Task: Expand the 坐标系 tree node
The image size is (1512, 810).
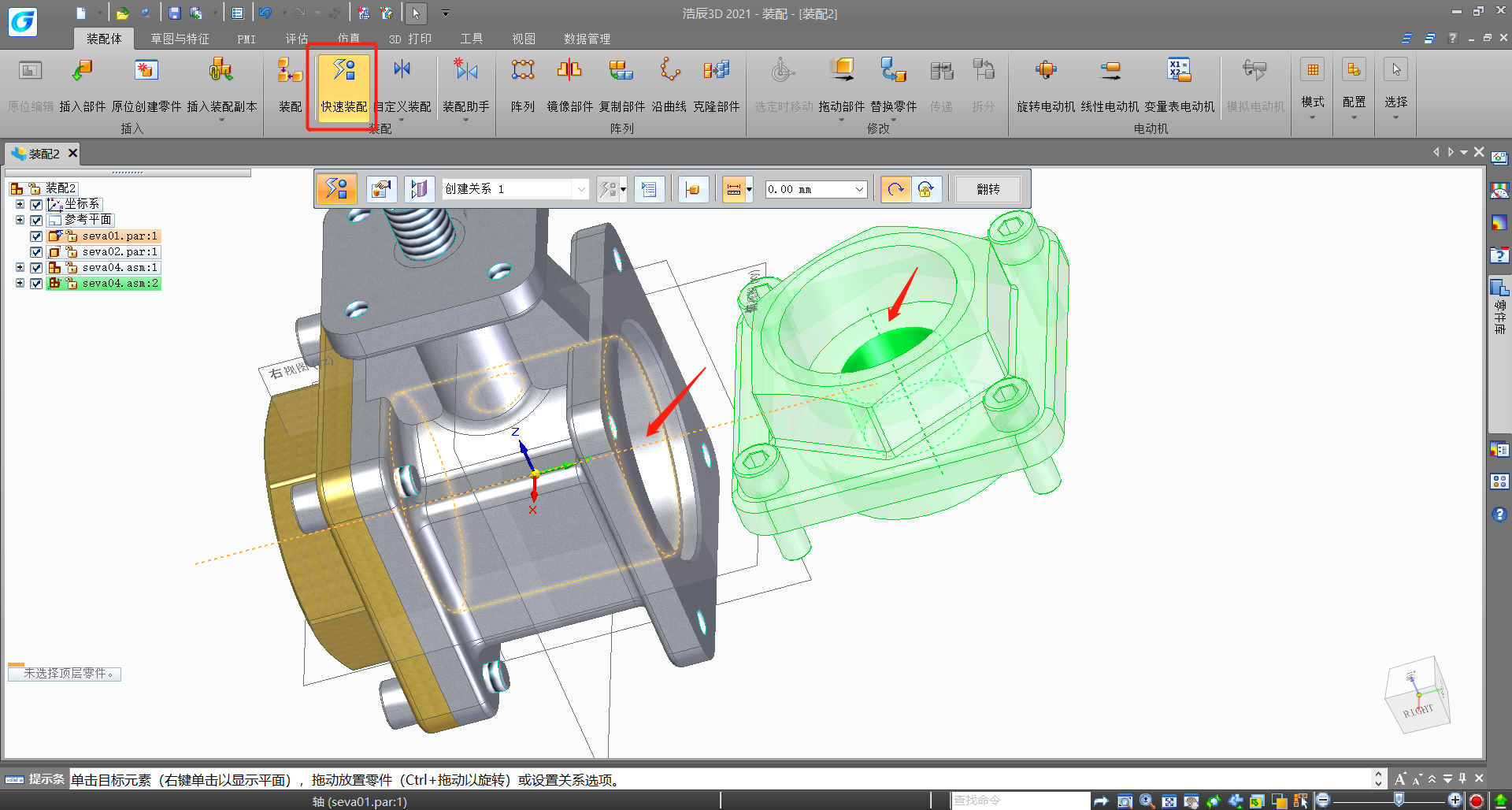Action: click(x=20, y=204)
